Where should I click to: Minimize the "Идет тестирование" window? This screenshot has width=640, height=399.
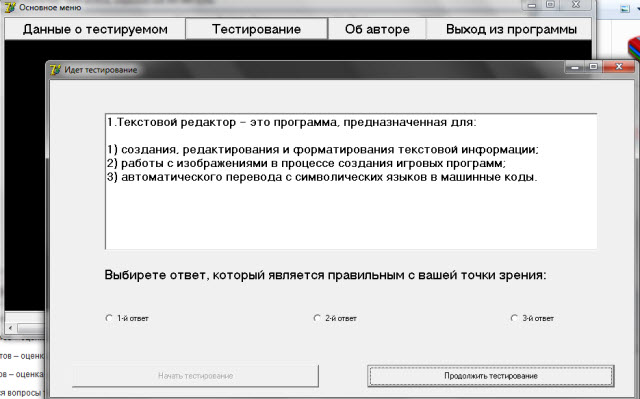575,66
